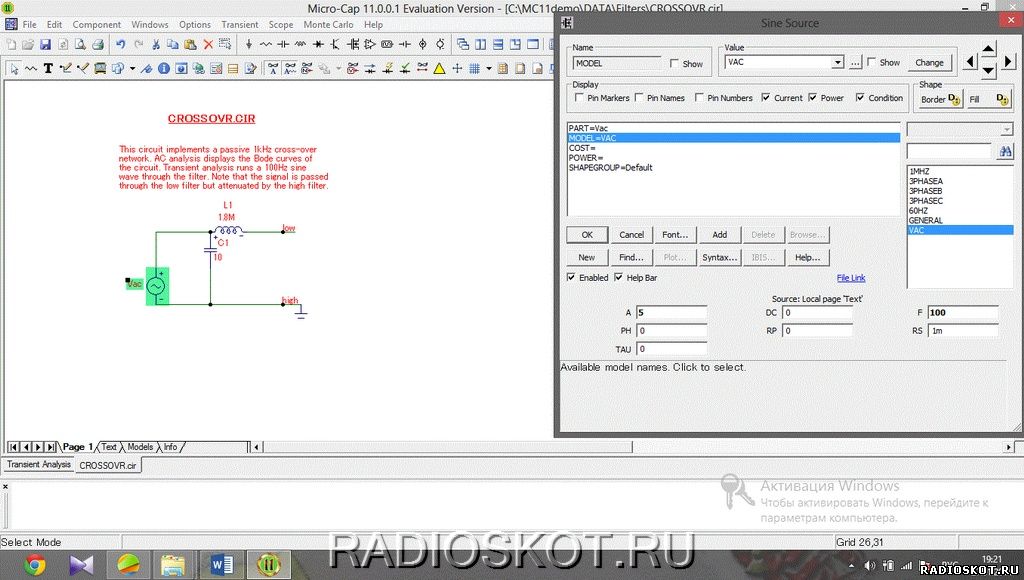
Task: Click the OK button in Sine Source dialog
Action: coord(587,234)
